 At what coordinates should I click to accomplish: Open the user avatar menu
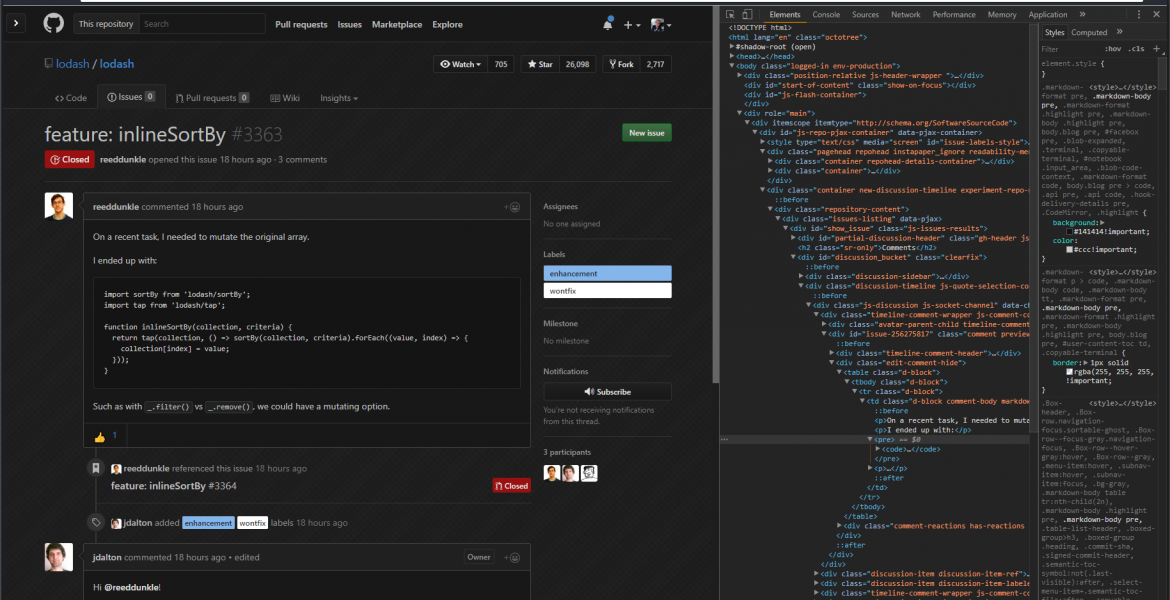coord(660,25)
